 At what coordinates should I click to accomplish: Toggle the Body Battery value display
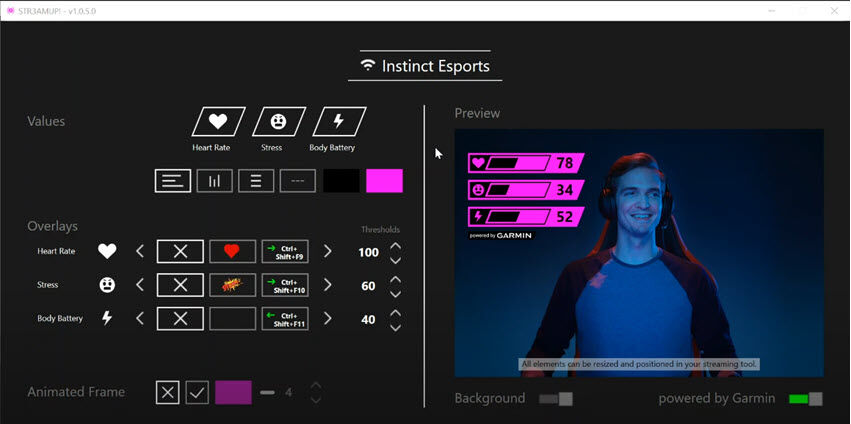pos(339,121)
